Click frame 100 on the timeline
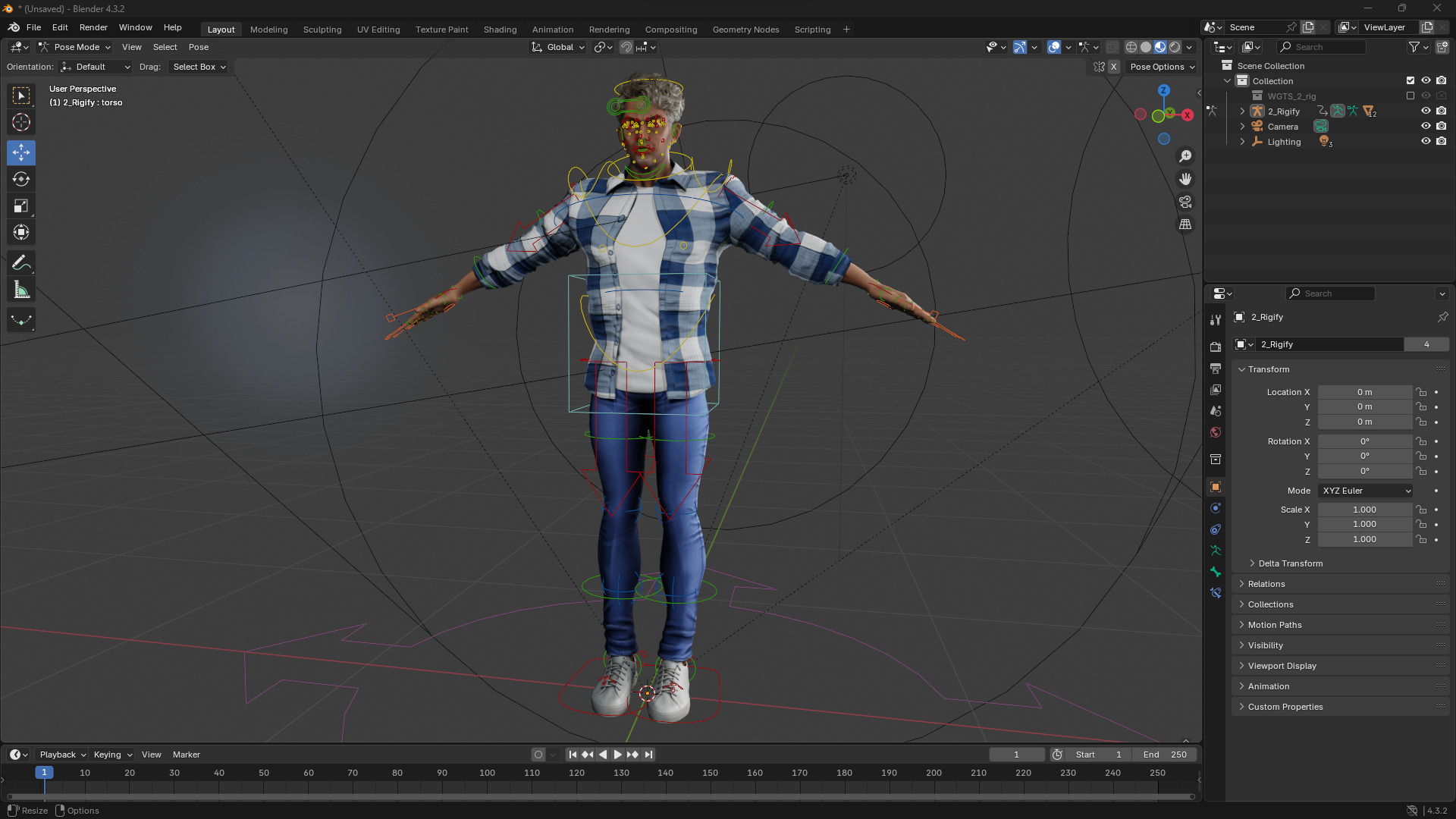1456x819 pixels. click(x=487, y=773)
